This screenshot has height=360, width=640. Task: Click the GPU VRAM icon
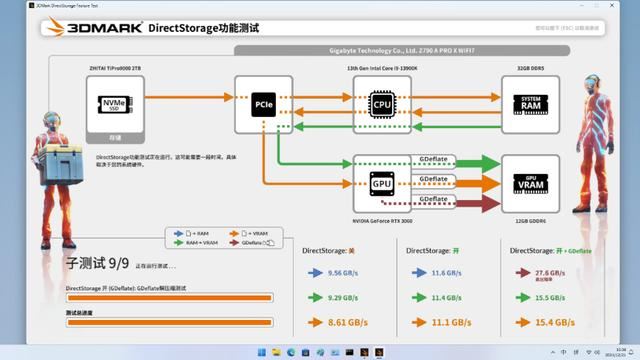point(530,184)
